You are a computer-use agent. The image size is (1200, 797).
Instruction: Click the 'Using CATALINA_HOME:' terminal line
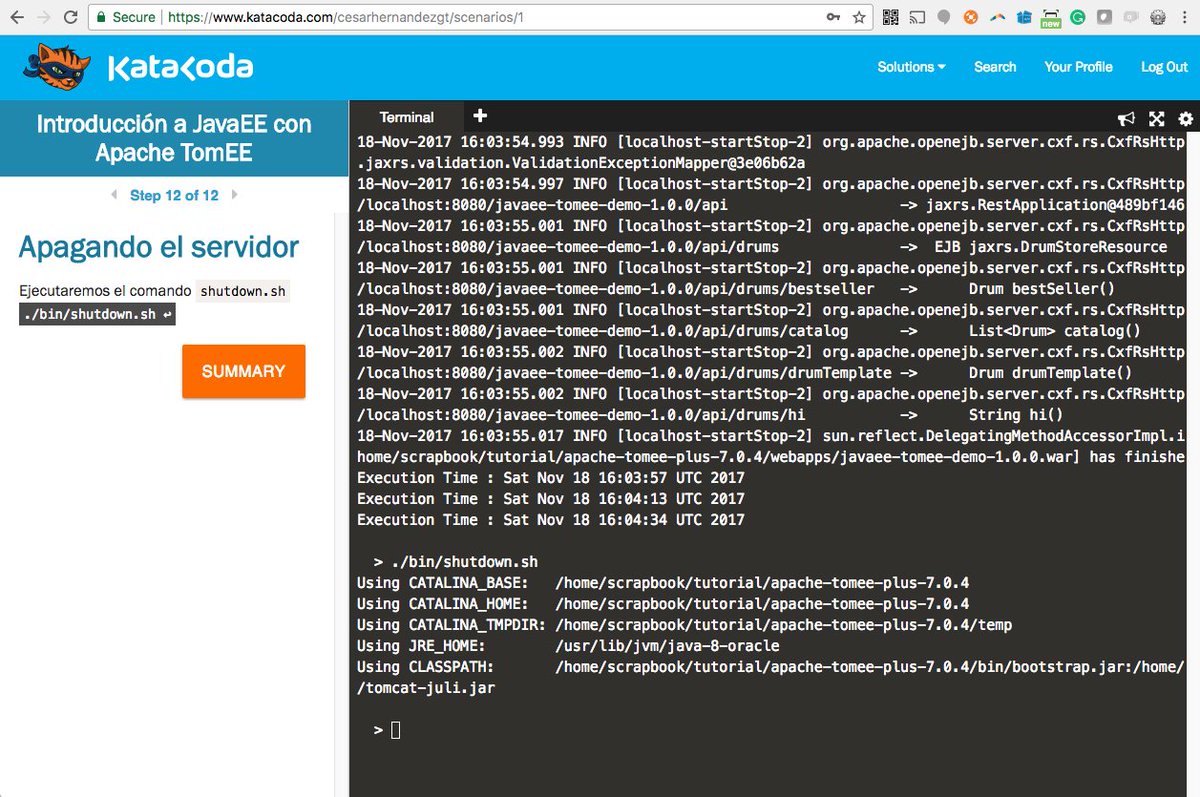(x=663, y=604)
